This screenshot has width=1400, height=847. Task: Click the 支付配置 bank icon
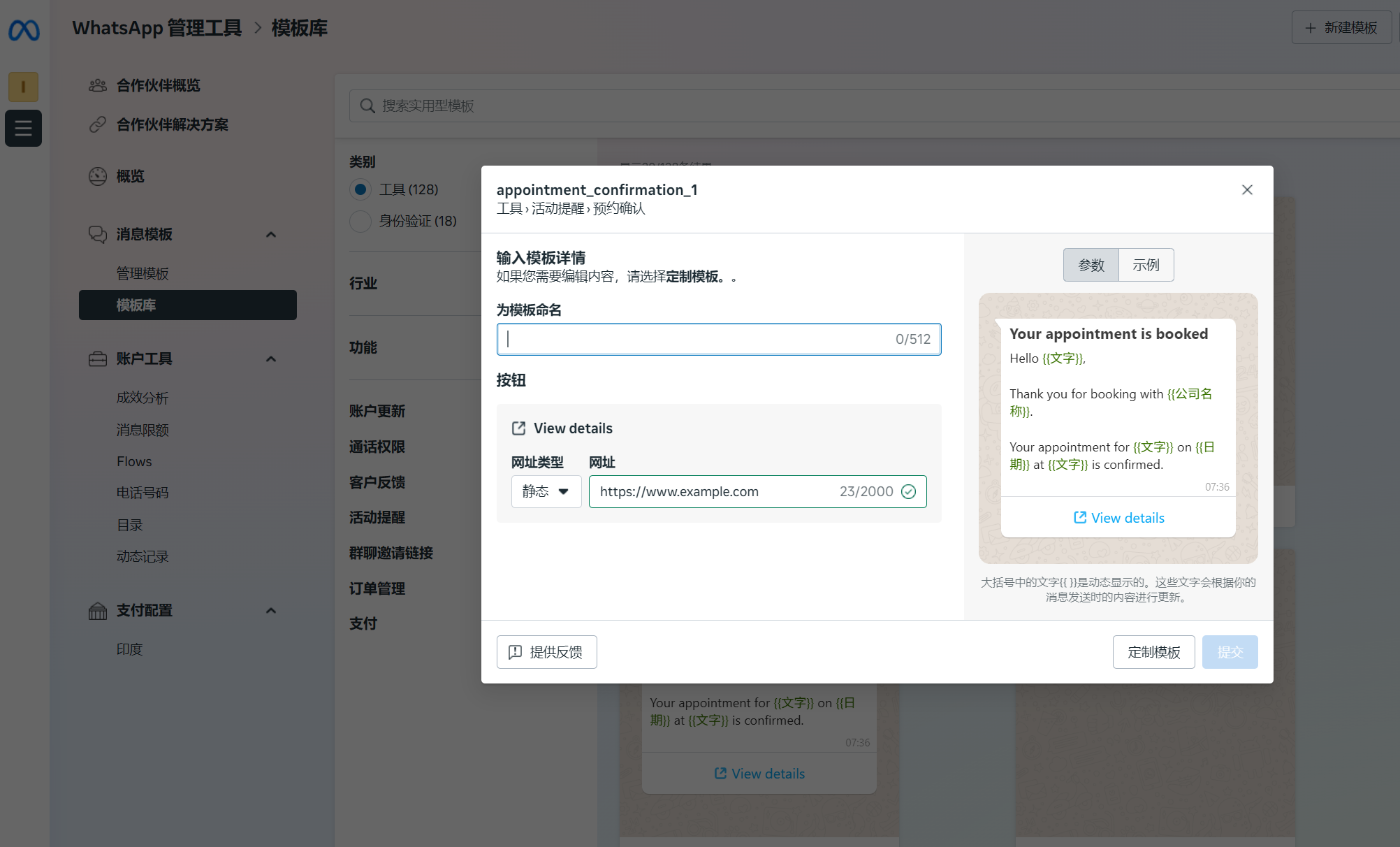pos(98,611)
